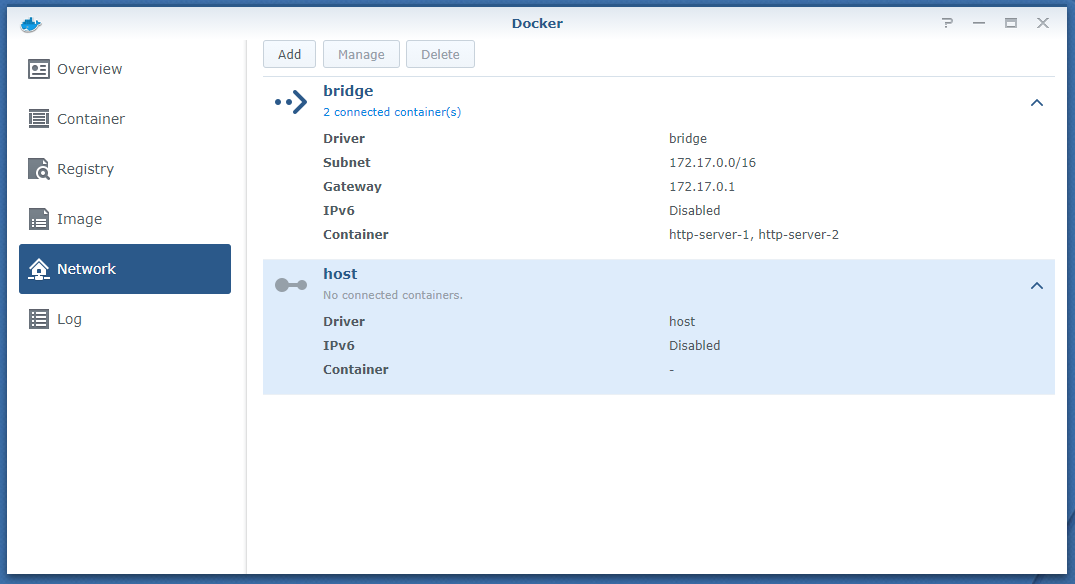
Task: Click the subnet value 172.17.0.0/16
Action: click(x=712, y=162)
